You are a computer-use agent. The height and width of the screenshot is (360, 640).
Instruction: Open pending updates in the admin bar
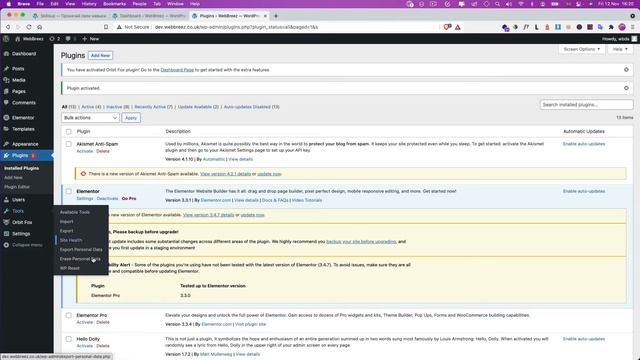(x=55, y=39)
